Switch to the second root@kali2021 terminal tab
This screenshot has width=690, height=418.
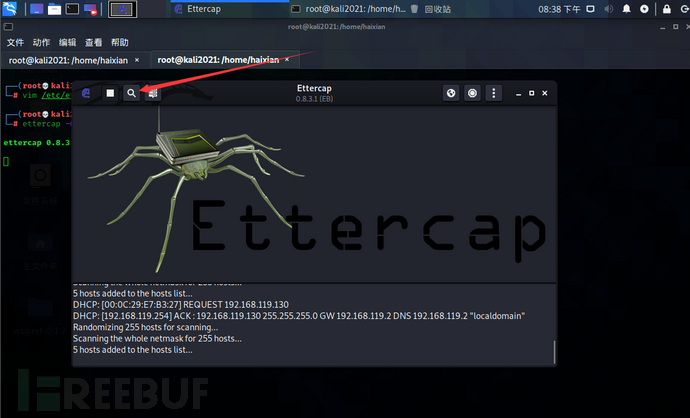218,60
